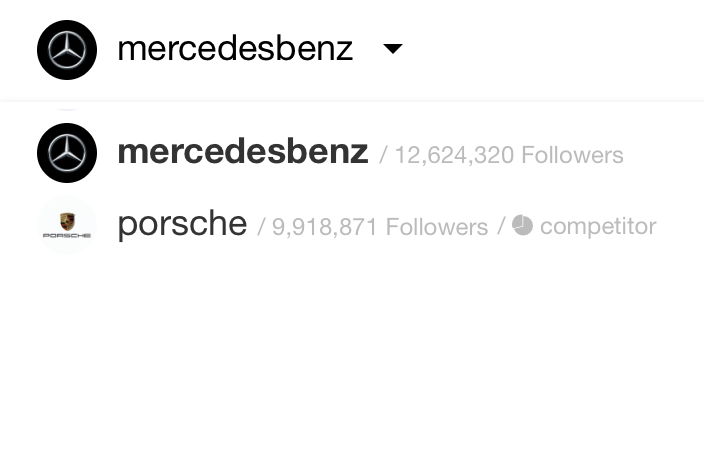Click the slash before the competitor icon

[x=501, y=226]
